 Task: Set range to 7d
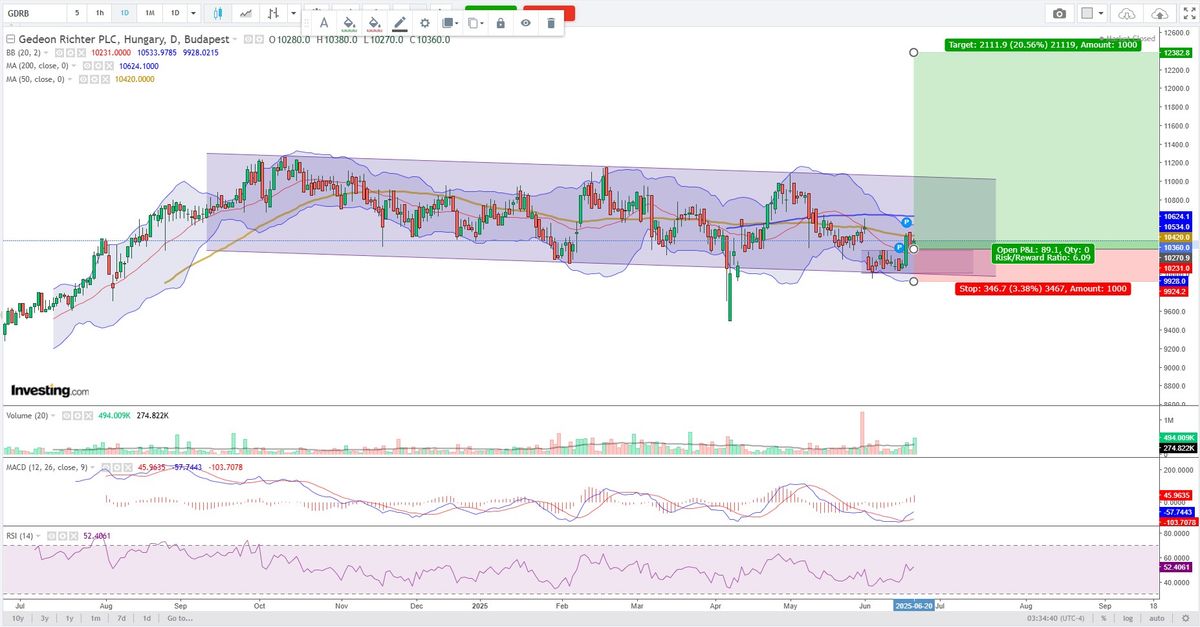tap(121, 618)
